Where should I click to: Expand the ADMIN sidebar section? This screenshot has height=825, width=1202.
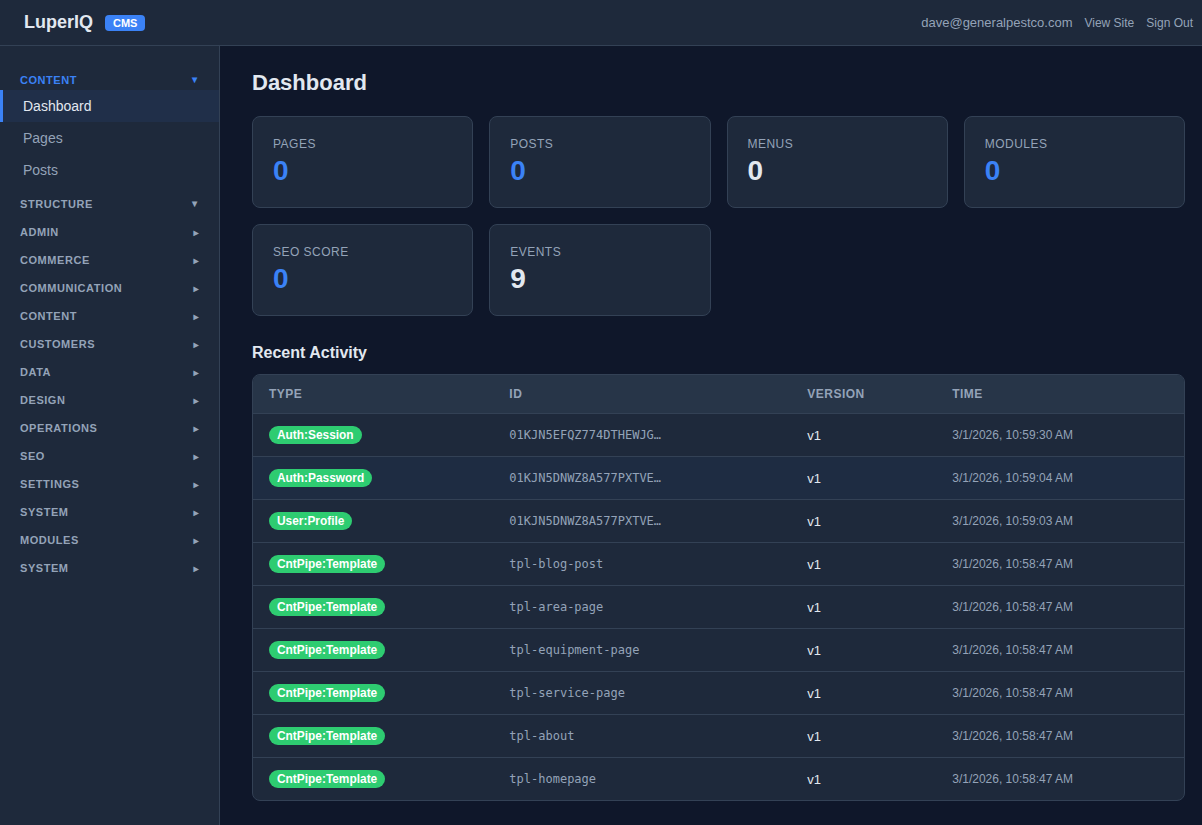click(x=108, y=232)
